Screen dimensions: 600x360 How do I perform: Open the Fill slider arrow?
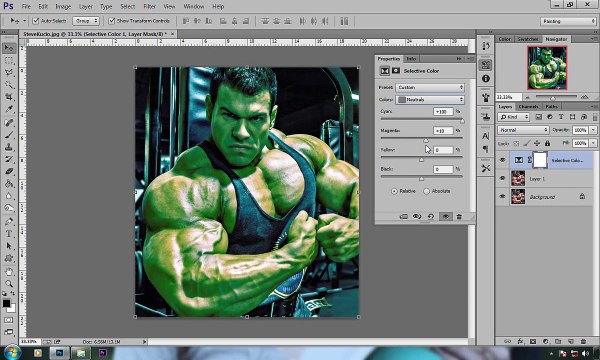coord(593,143)
